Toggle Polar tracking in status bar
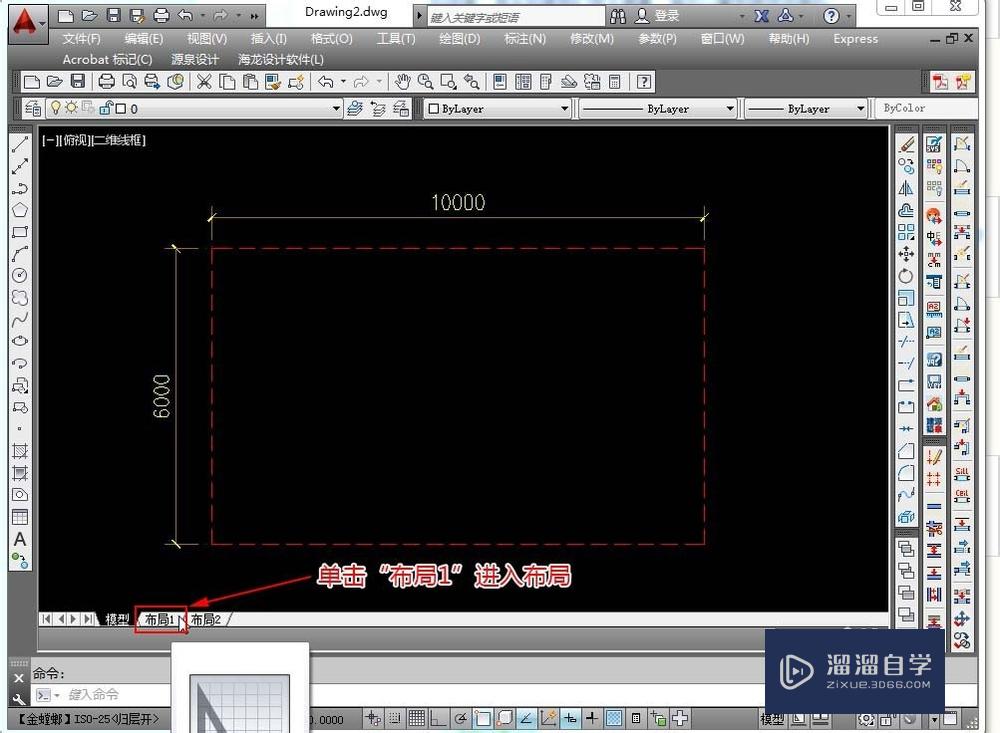Image resolution: width=1000 pixels, height=733 pixels. [x=460, y=718]
